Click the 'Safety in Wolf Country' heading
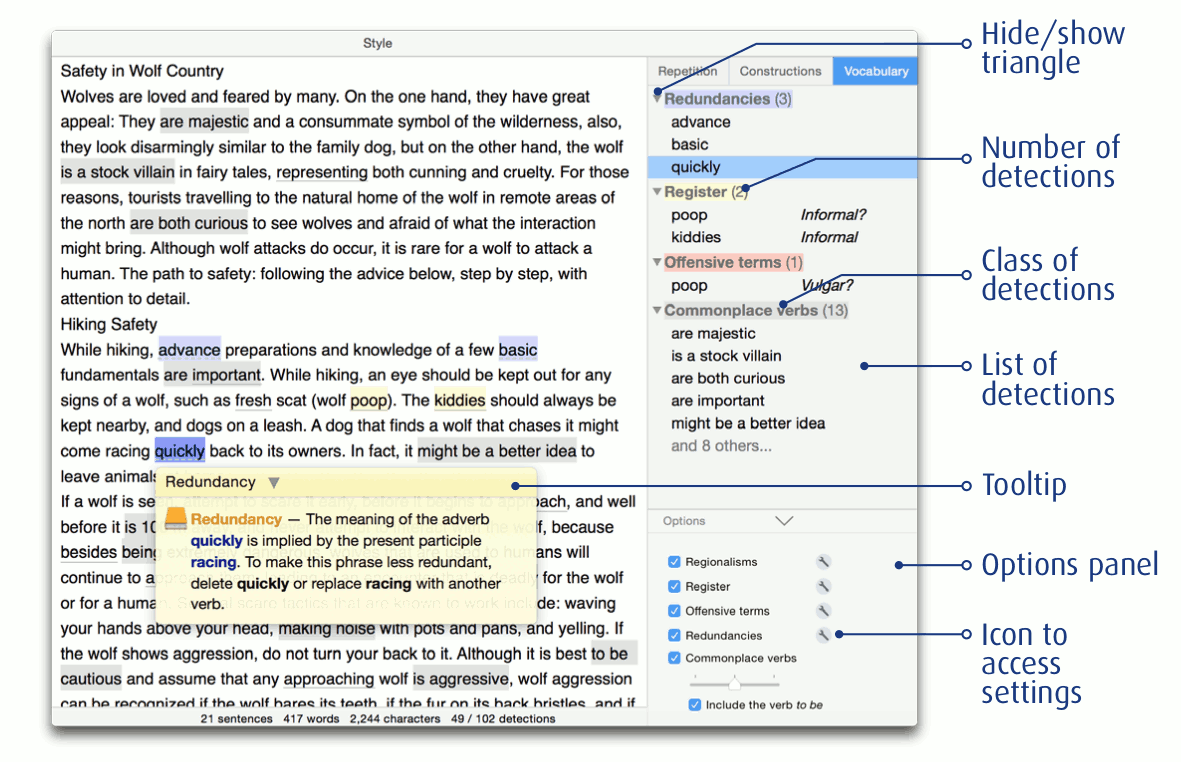Viewport: 1181px width, 762px height. (142, 71)
